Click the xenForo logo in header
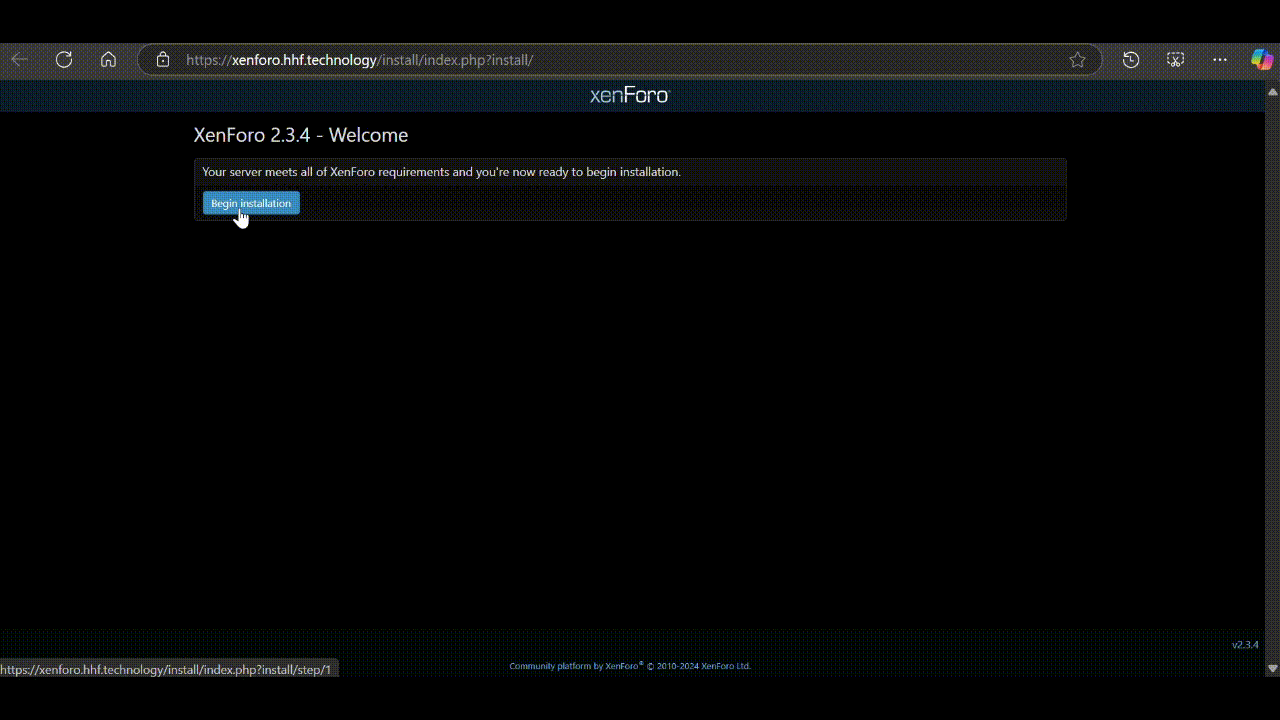 coord(629,95)
